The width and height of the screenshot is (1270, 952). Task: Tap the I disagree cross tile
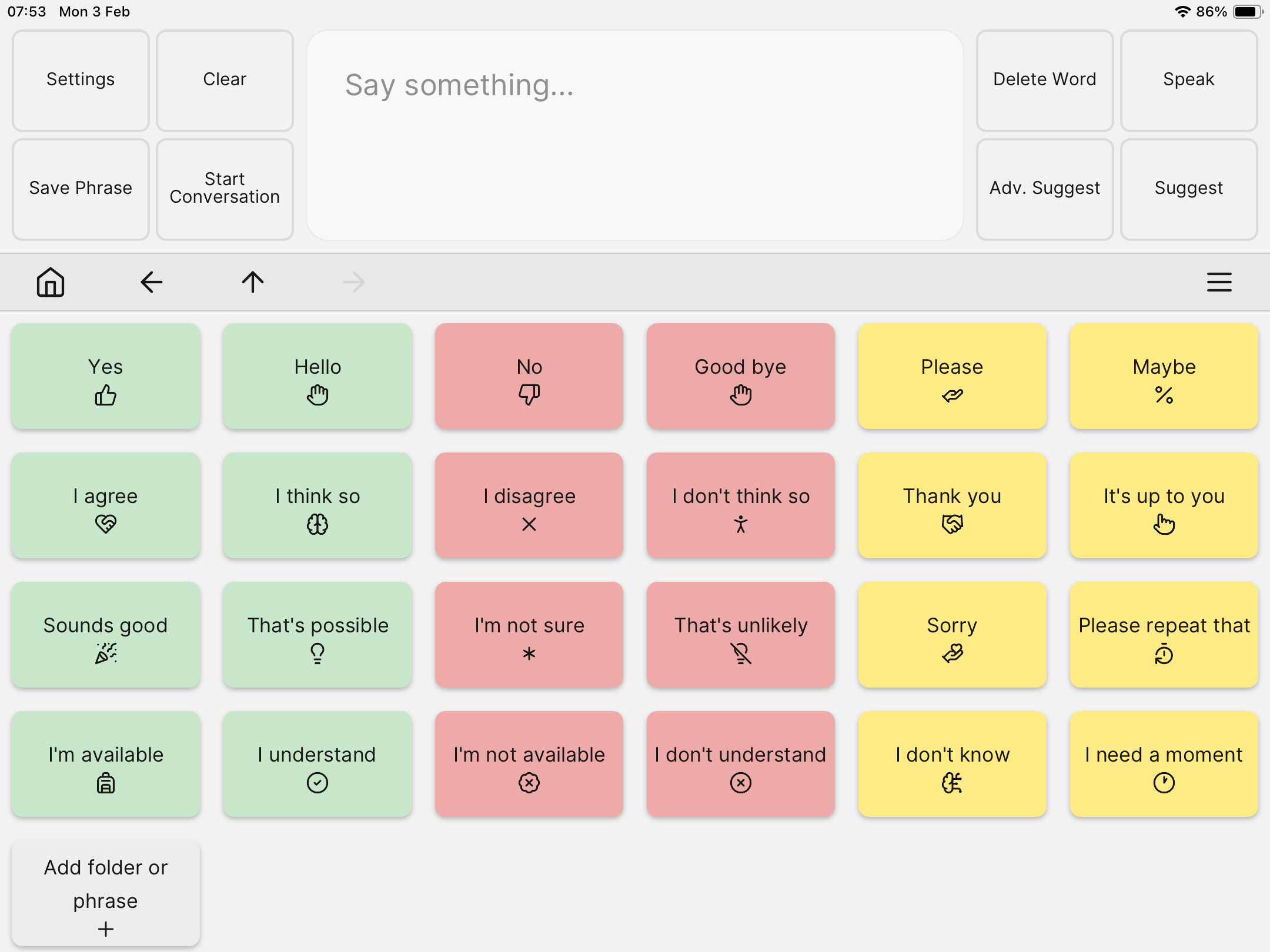tap(529, 505)
